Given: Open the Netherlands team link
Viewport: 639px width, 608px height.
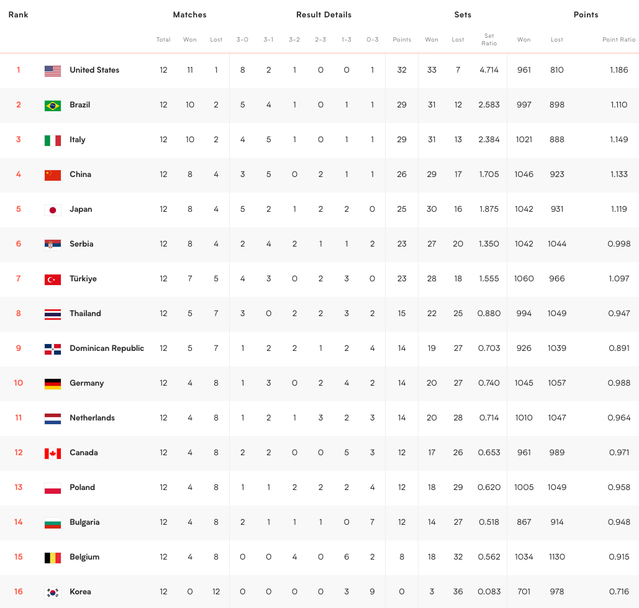Looking at the screenshot, I should [x=92, y=418].
